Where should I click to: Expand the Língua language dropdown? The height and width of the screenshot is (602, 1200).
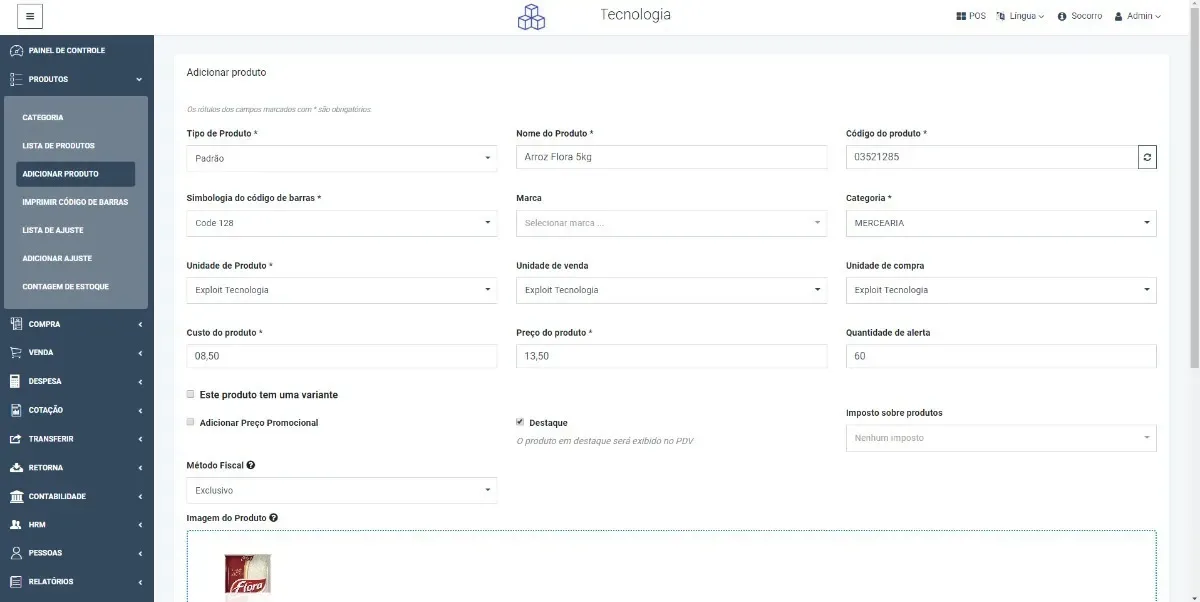(x=1020, y=16)
